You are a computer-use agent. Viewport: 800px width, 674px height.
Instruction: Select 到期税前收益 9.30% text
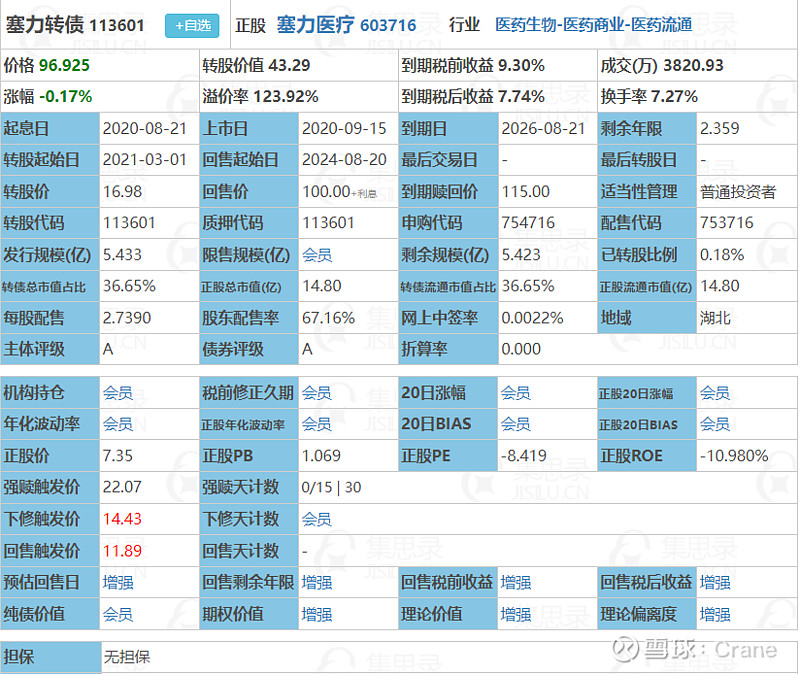click(x=473, y=65)
